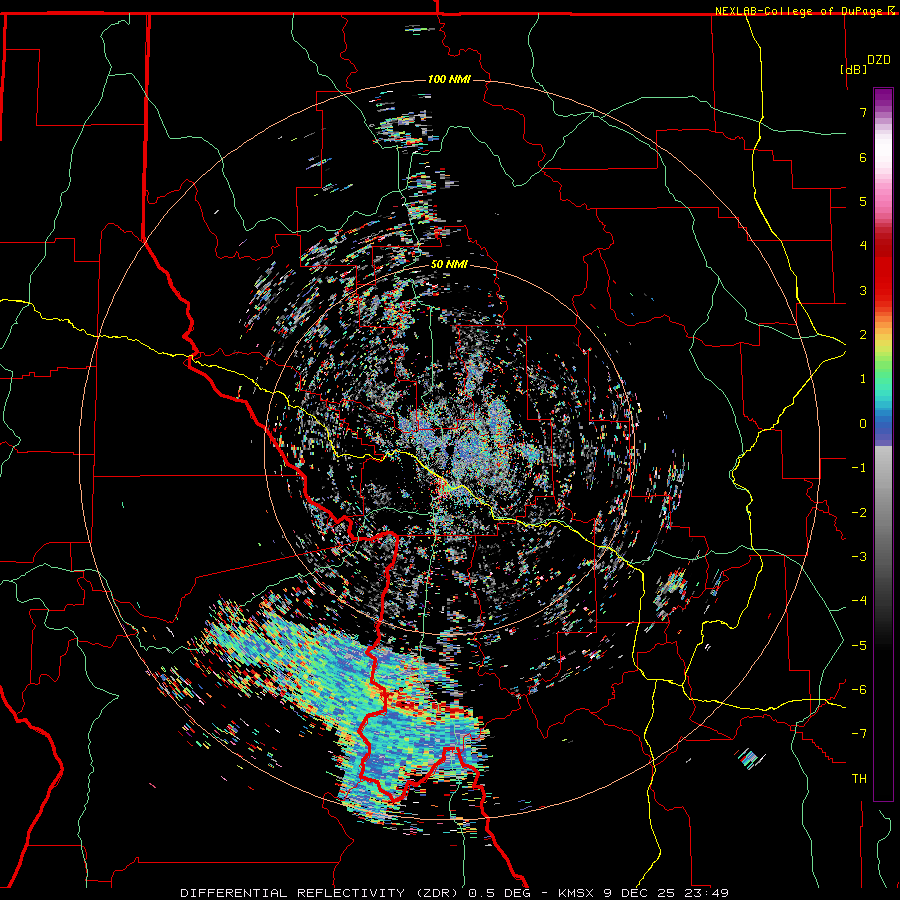Click the -7 value on the color scale
The image size is (900, 900).
[859, 734]
